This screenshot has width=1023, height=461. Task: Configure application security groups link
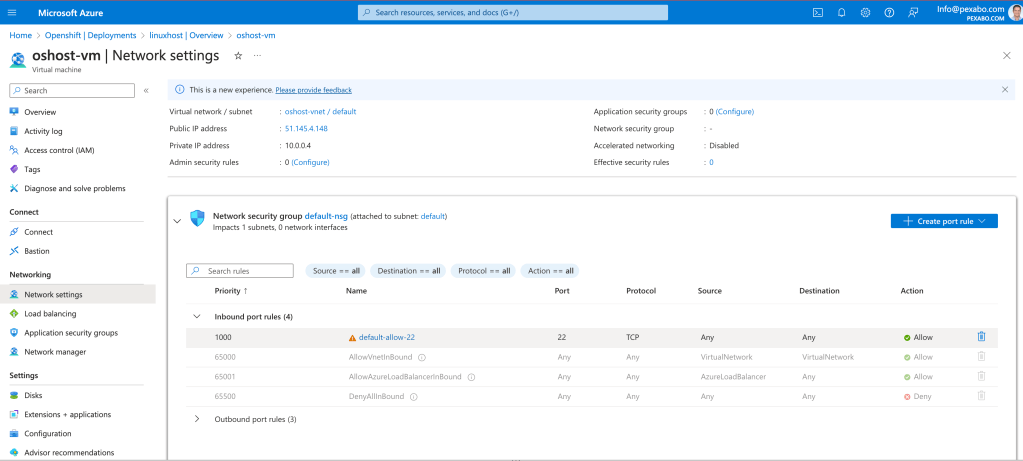[735, 112]
